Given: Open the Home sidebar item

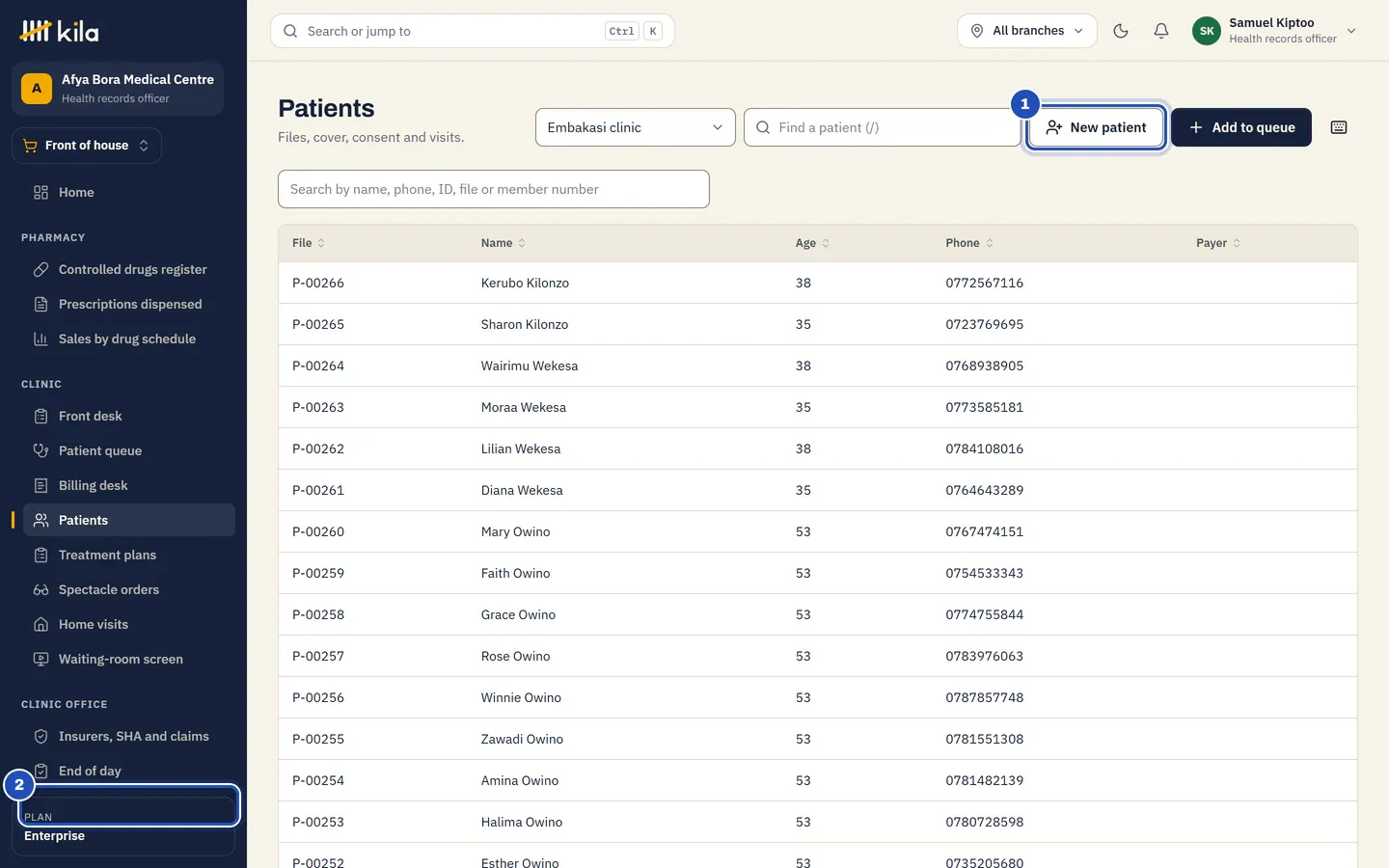Looking at the screenshot, I should (x=129, y=193).
